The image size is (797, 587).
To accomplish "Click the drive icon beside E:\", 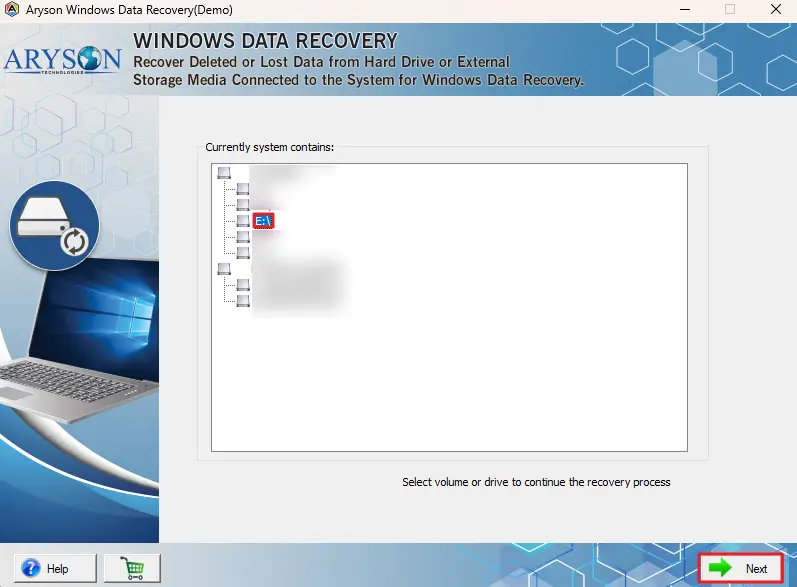I will point(243,221).
